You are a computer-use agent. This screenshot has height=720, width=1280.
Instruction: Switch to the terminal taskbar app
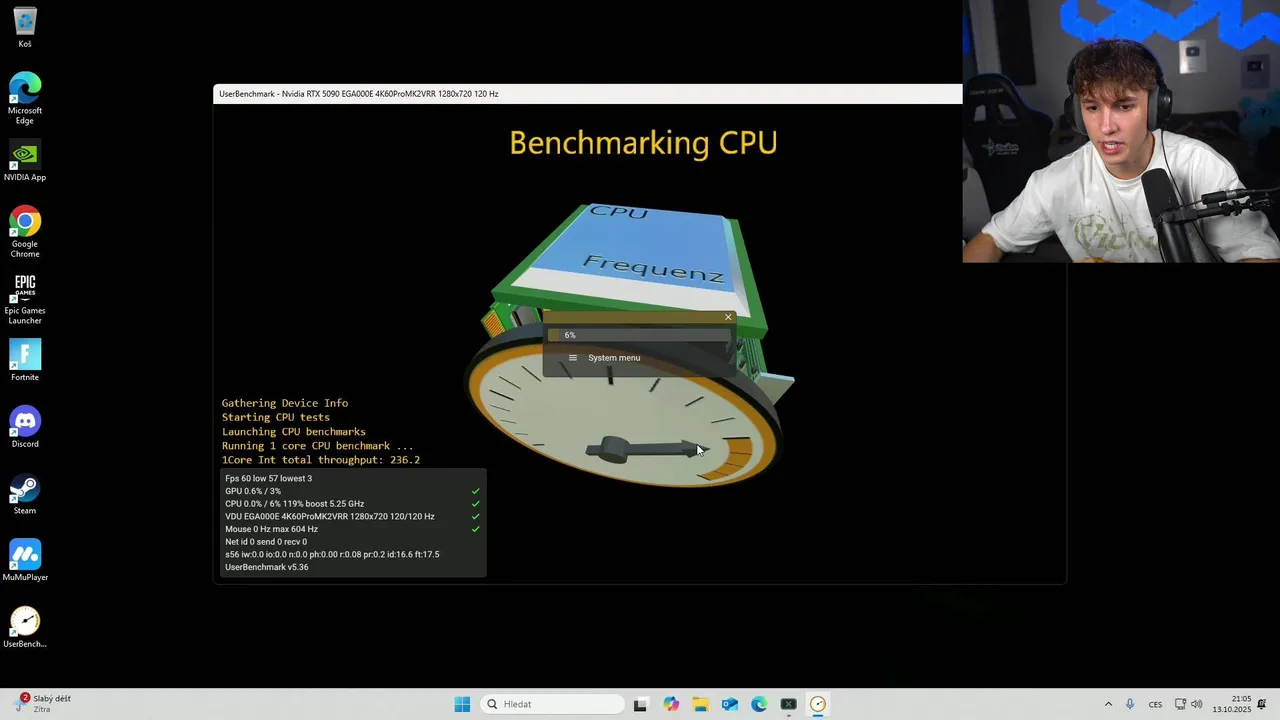(x=789, y=704)
